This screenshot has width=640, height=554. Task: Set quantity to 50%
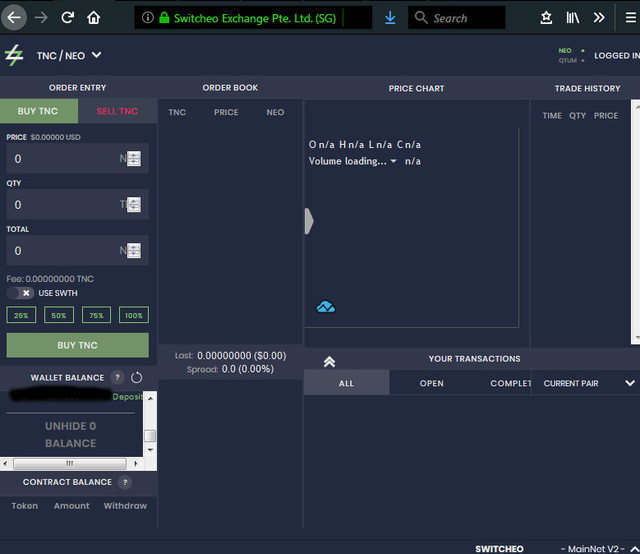point(59,315)
